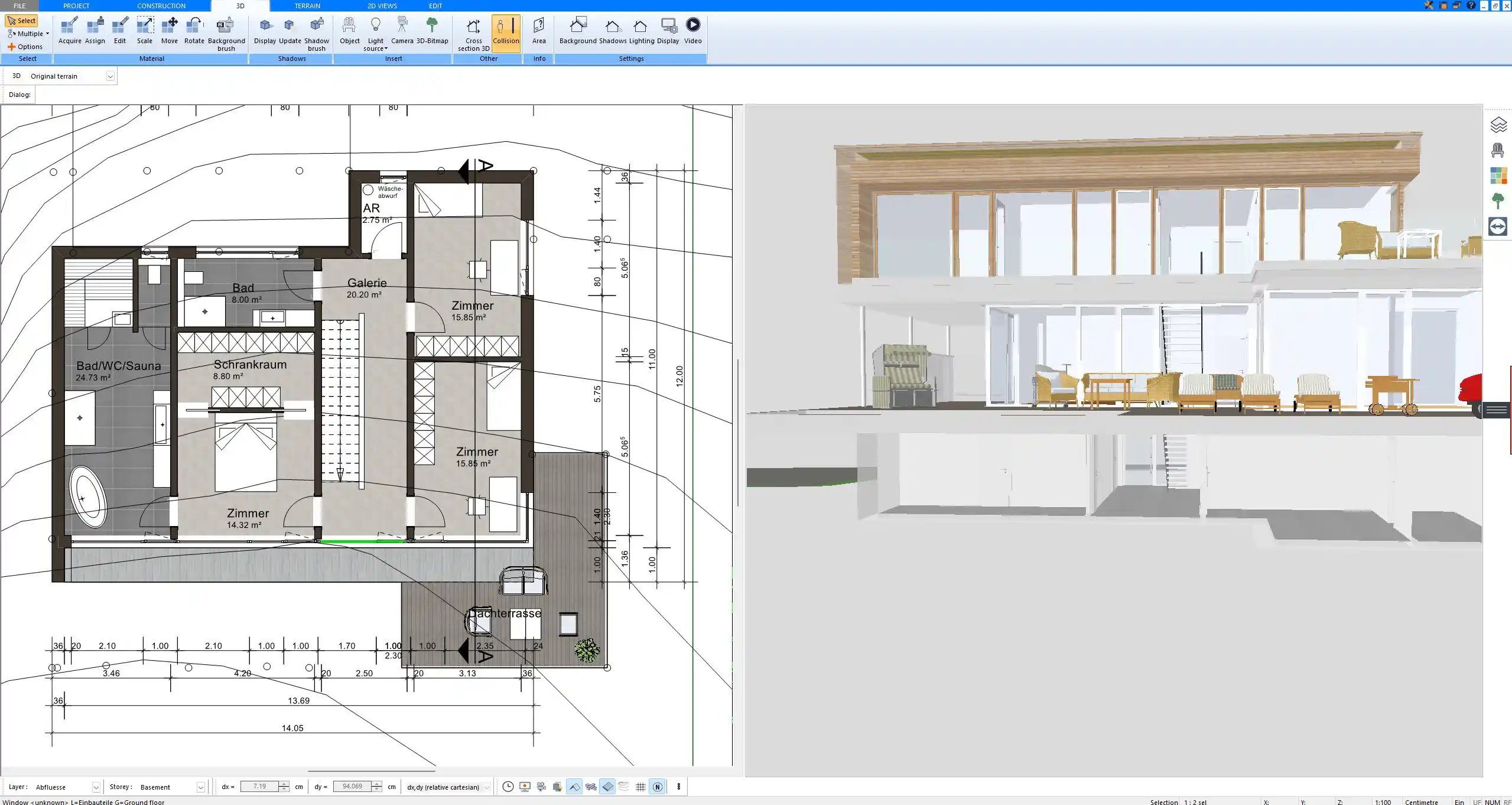The width and height of the screenshot is (1512, 805).
Task: Switch to the CONSTRUCTION ribbon tab
Action: 161,6
